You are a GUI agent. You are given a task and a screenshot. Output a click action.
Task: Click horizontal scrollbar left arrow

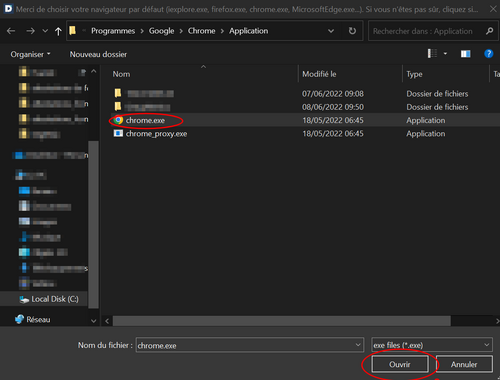tap(107, 321)
